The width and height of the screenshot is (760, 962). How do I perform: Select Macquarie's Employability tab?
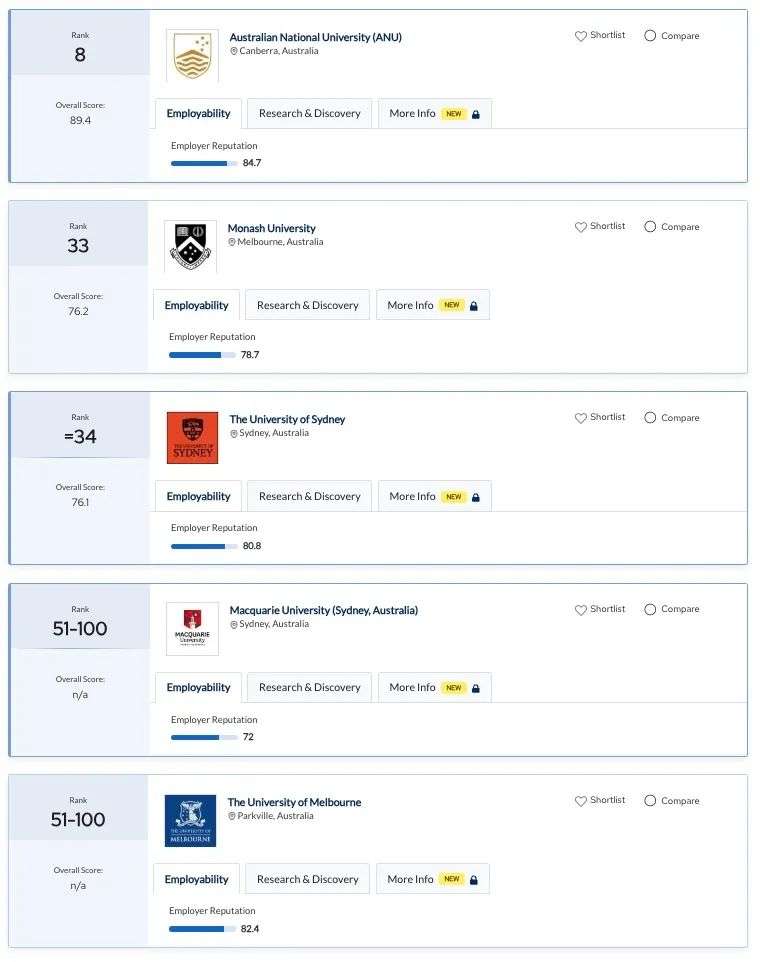click(198, 688)
